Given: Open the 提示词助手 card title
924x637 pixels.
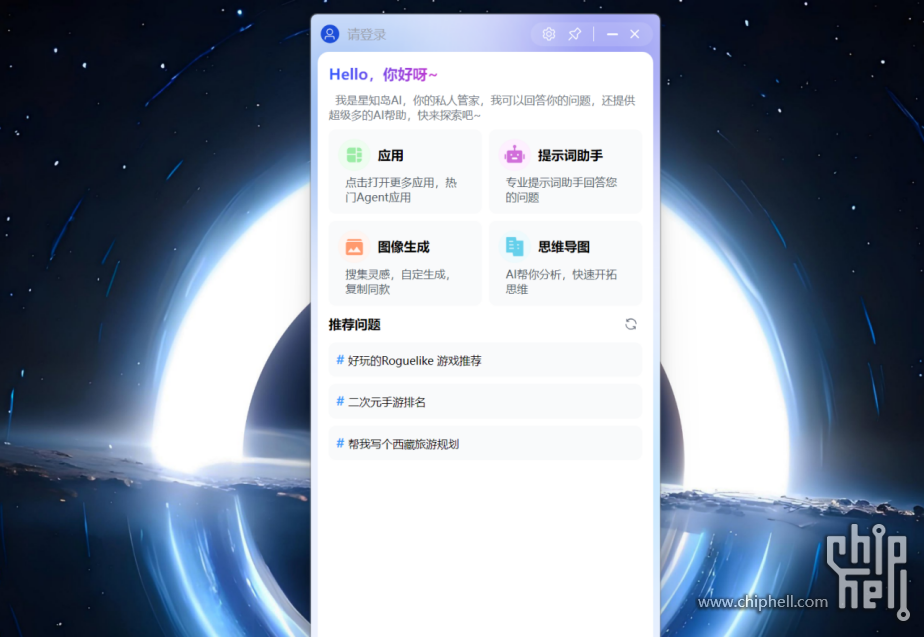Looking at the screenshot, I should [570, 156].
